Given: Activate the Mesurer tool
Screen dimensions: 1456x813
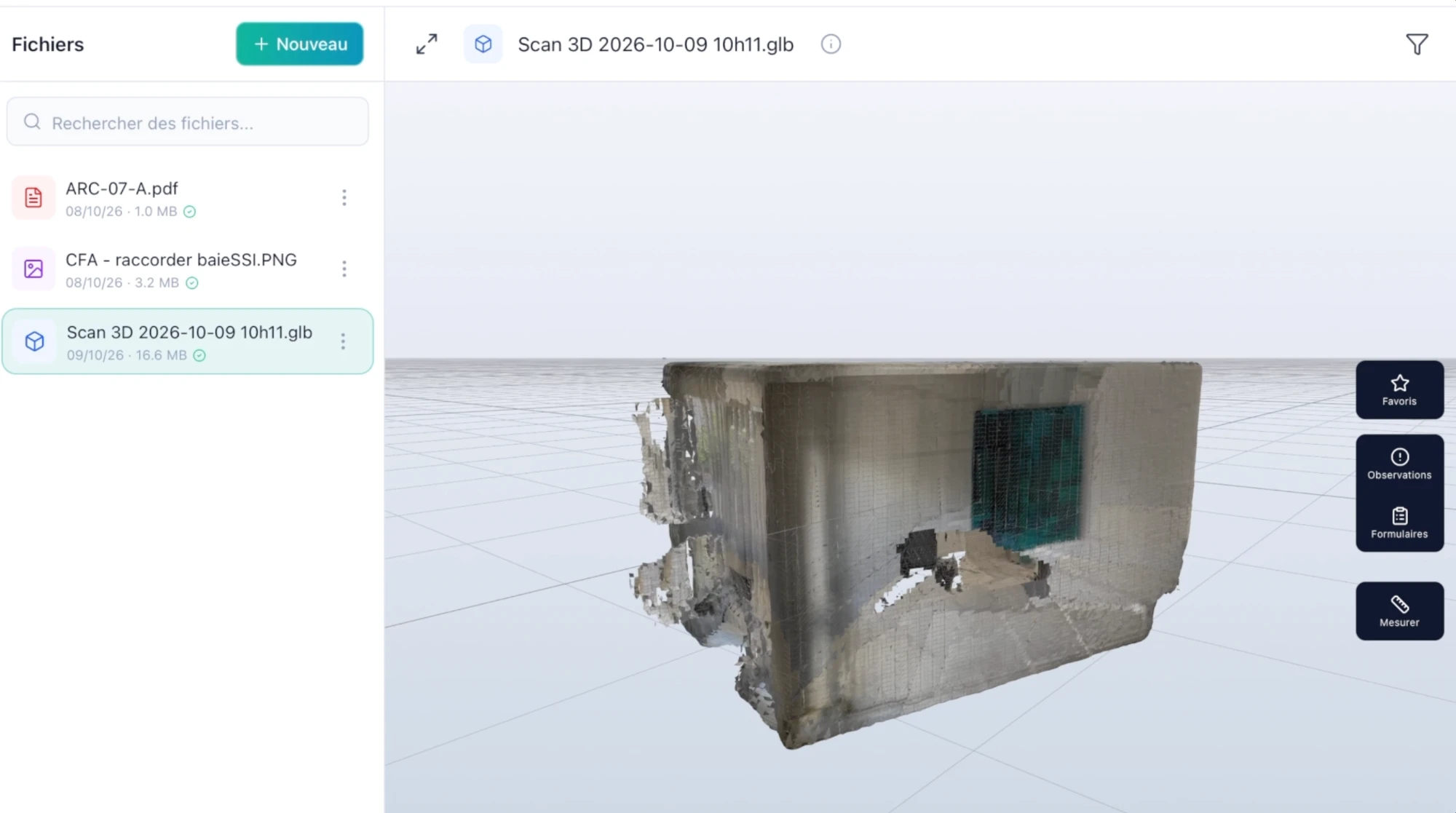Looking at the screenshot, I should click(x=1399, y=611).
